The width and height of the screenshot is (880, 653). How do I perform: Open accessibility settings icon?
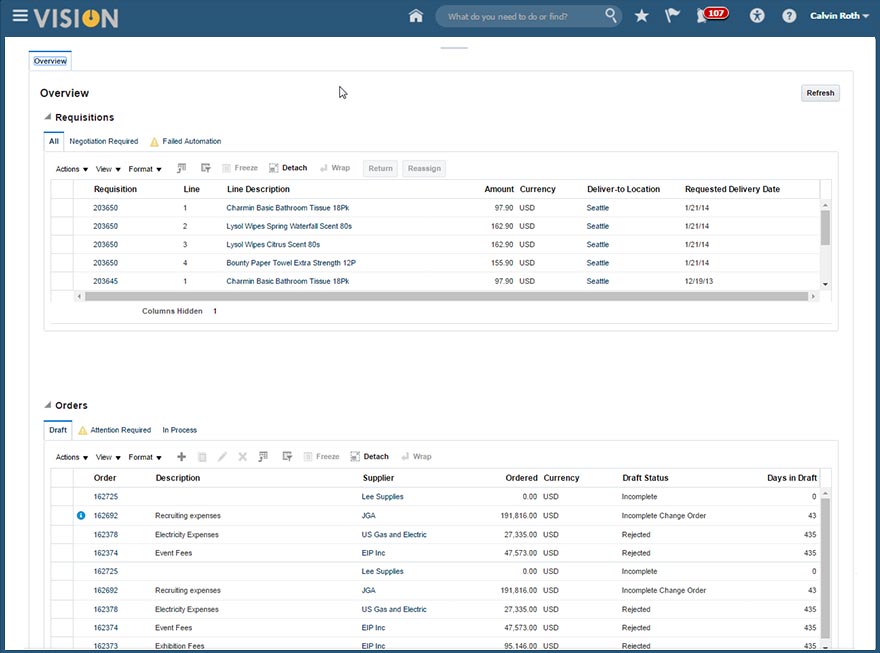point(757,16)
